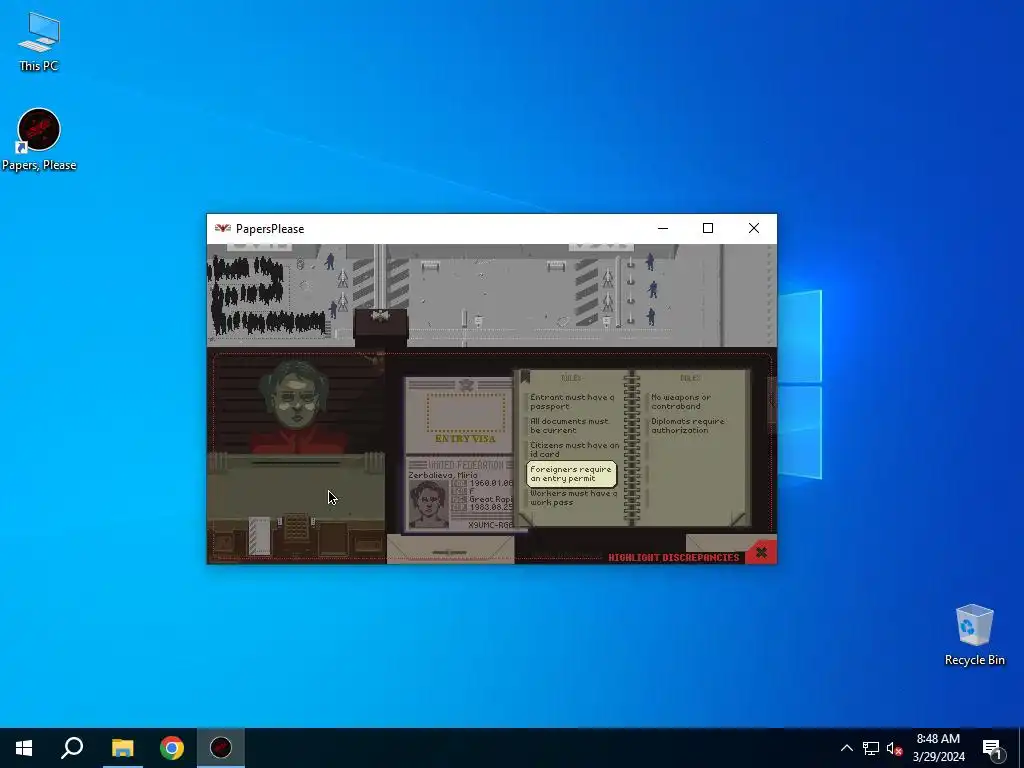Select rule "All documents must be current"

click(569, 426)
